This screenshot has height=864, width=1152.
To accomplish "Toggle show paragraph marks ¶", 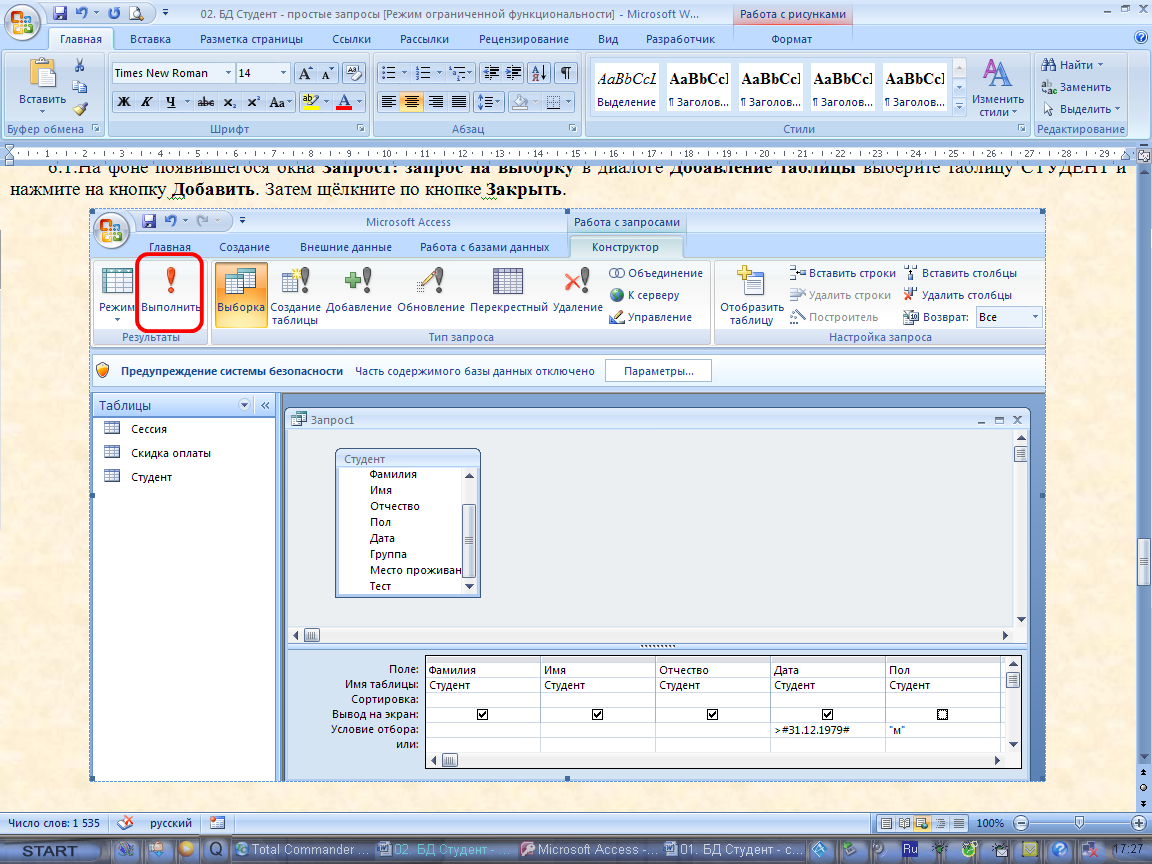I will 566,73.
